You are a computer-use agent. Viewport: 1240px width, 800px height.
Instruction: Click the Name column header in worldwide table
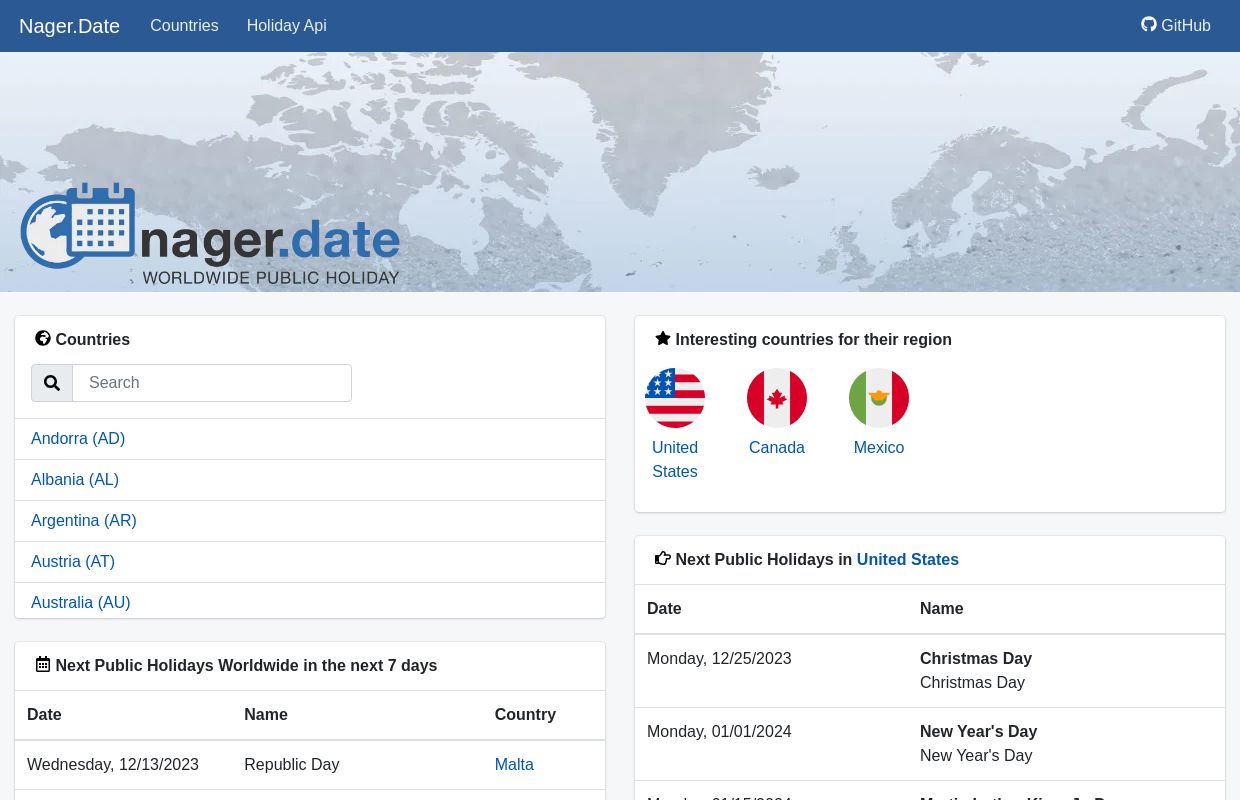(x=266, y=715)
